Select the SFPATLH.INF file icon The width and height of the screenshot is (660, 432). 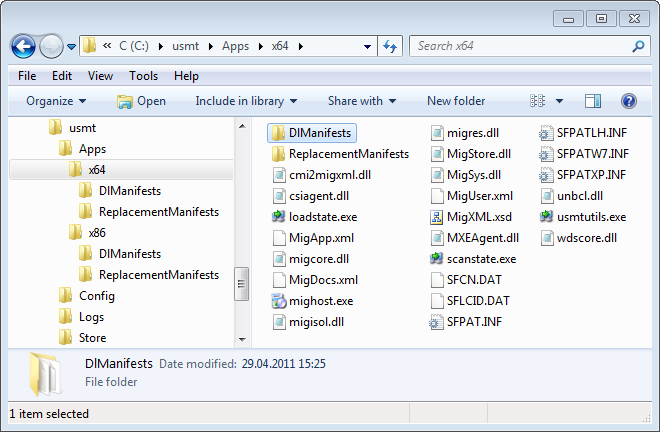pos(546,133)
